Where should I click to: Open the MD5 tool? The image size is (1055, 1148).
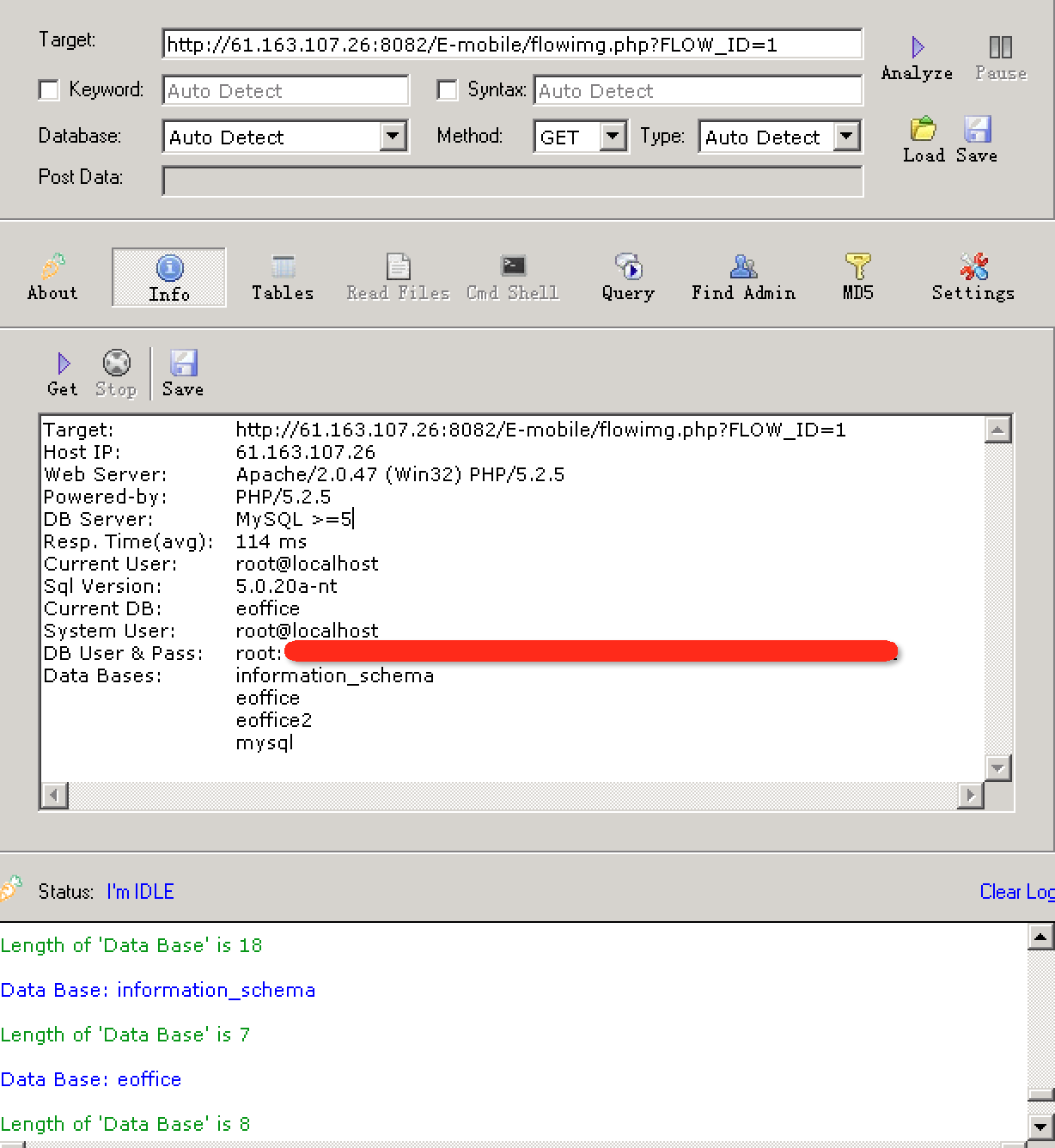click(857, 278)
